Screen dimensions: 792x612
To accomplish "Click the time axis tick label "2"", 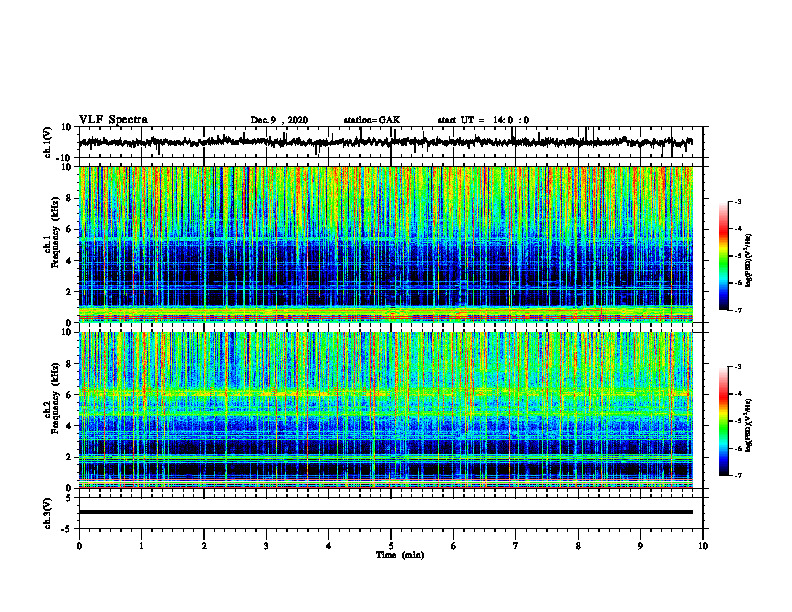I will coord(204,546).
